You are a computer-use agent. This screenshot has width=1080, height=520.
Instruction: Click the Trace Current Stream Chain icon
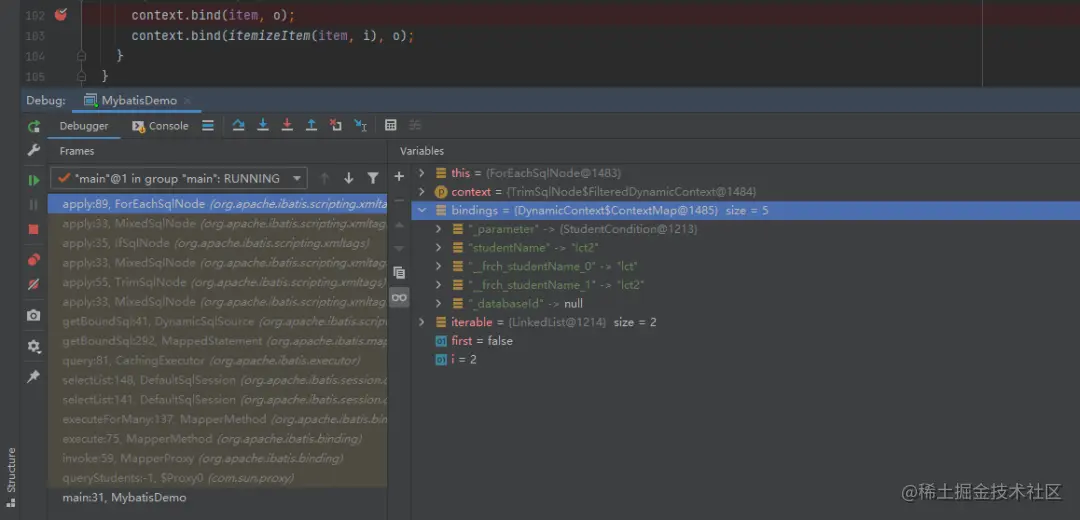[415, 125]
